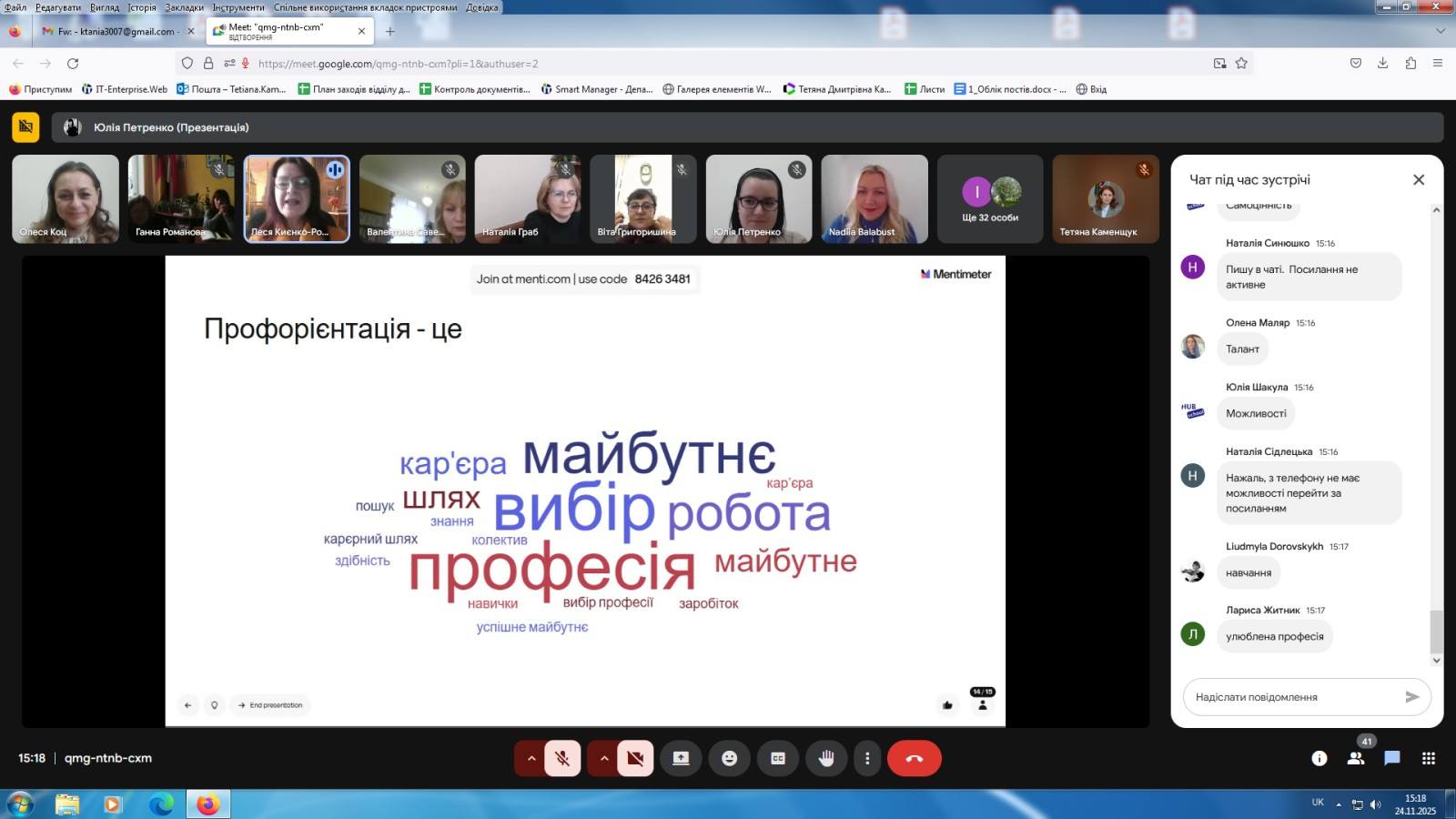
Task: Toggle closed captions
Action: click(x=778, y=758)
